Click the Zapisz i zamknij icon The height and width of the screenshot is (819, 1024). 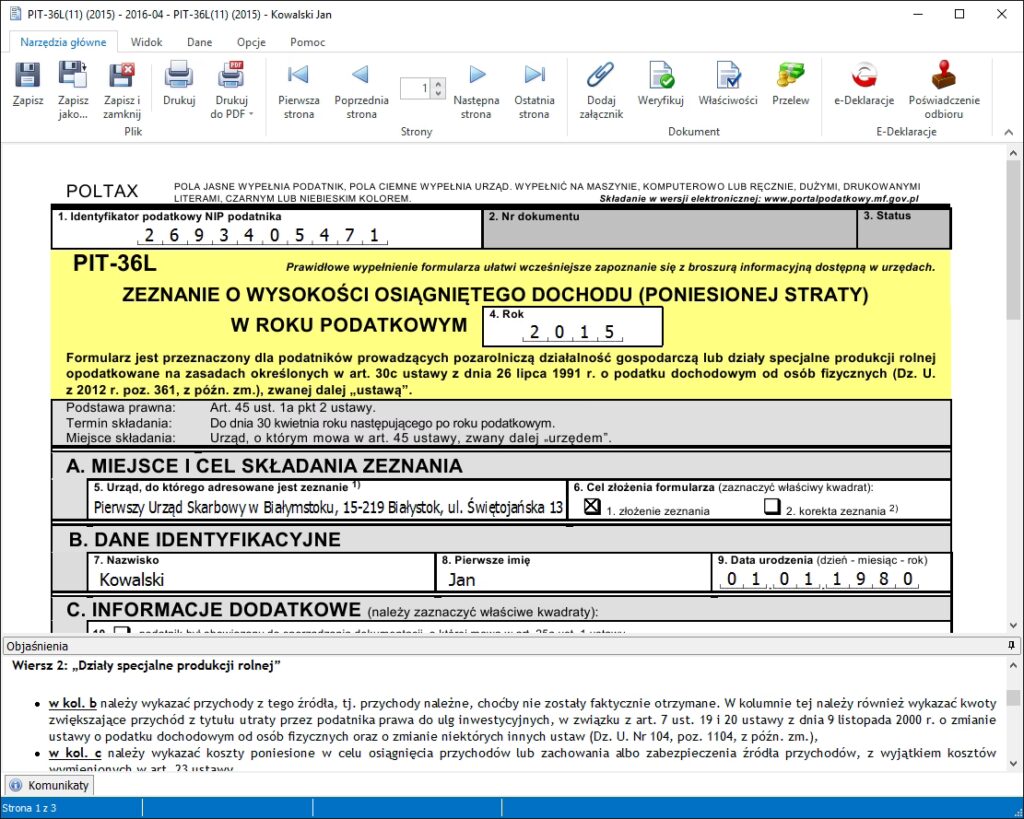pyautogui.click(x=121, y=76)
